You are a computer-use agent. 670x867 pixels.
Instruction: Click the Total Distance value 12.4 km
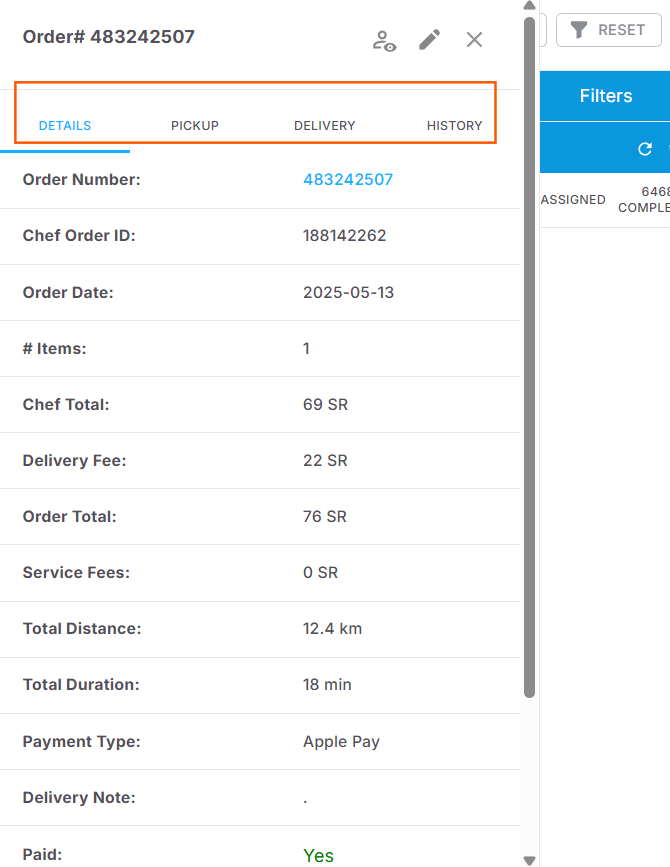coord(332,629)
